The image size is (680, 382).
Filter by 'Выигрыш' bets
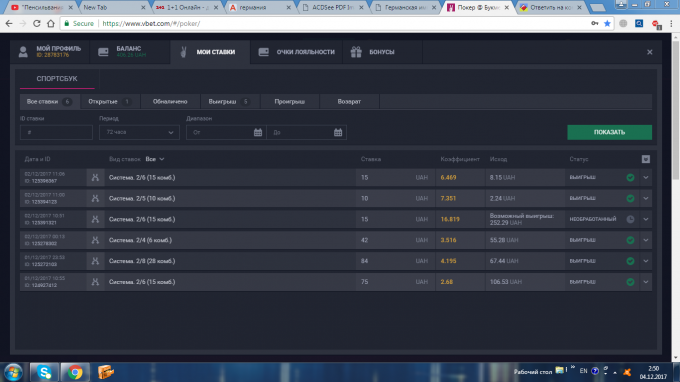tap(230, 101)
